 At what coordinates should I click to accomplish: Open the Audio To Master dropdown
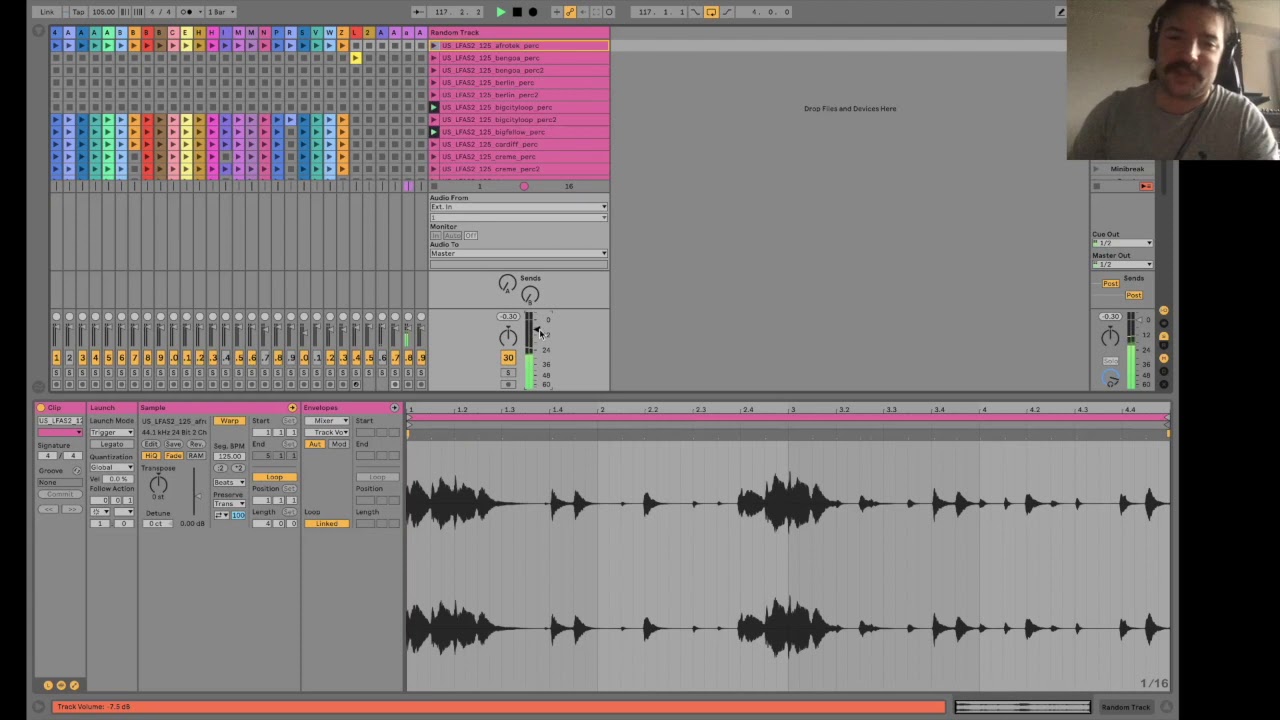coord(518,253)
